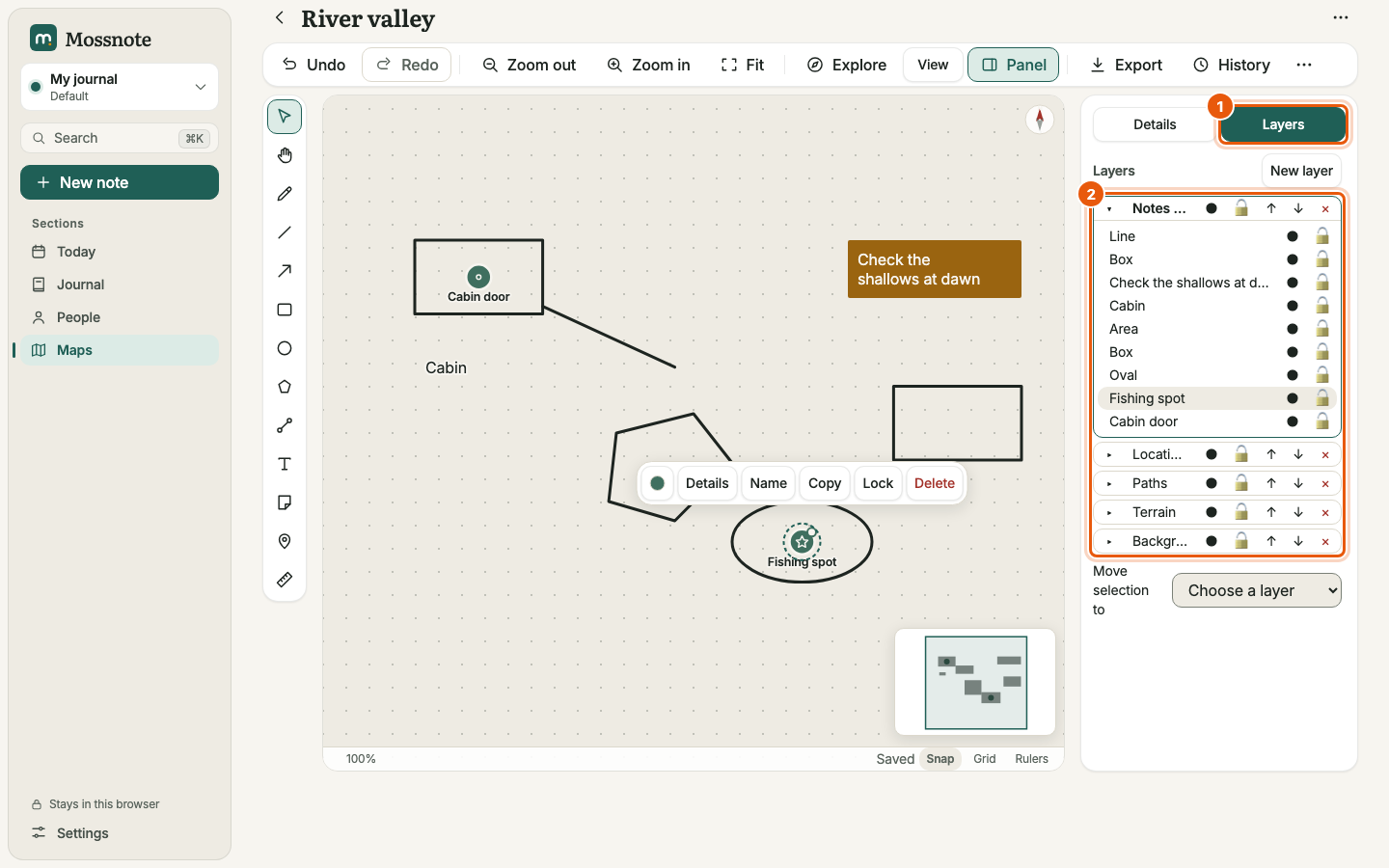This screenshot has width=1389, height=868.
Task: Click the Search field in the sidebar
Action: [120, 138]
